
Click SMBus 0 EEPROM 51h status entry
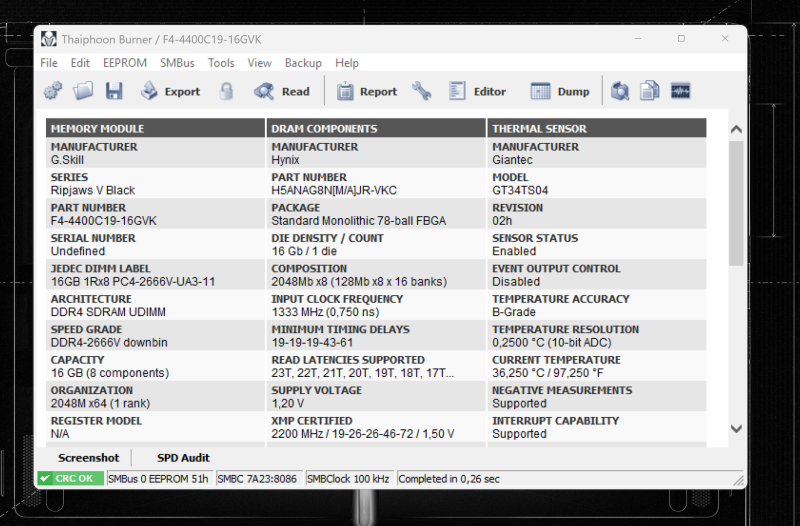tap(158, 479)
